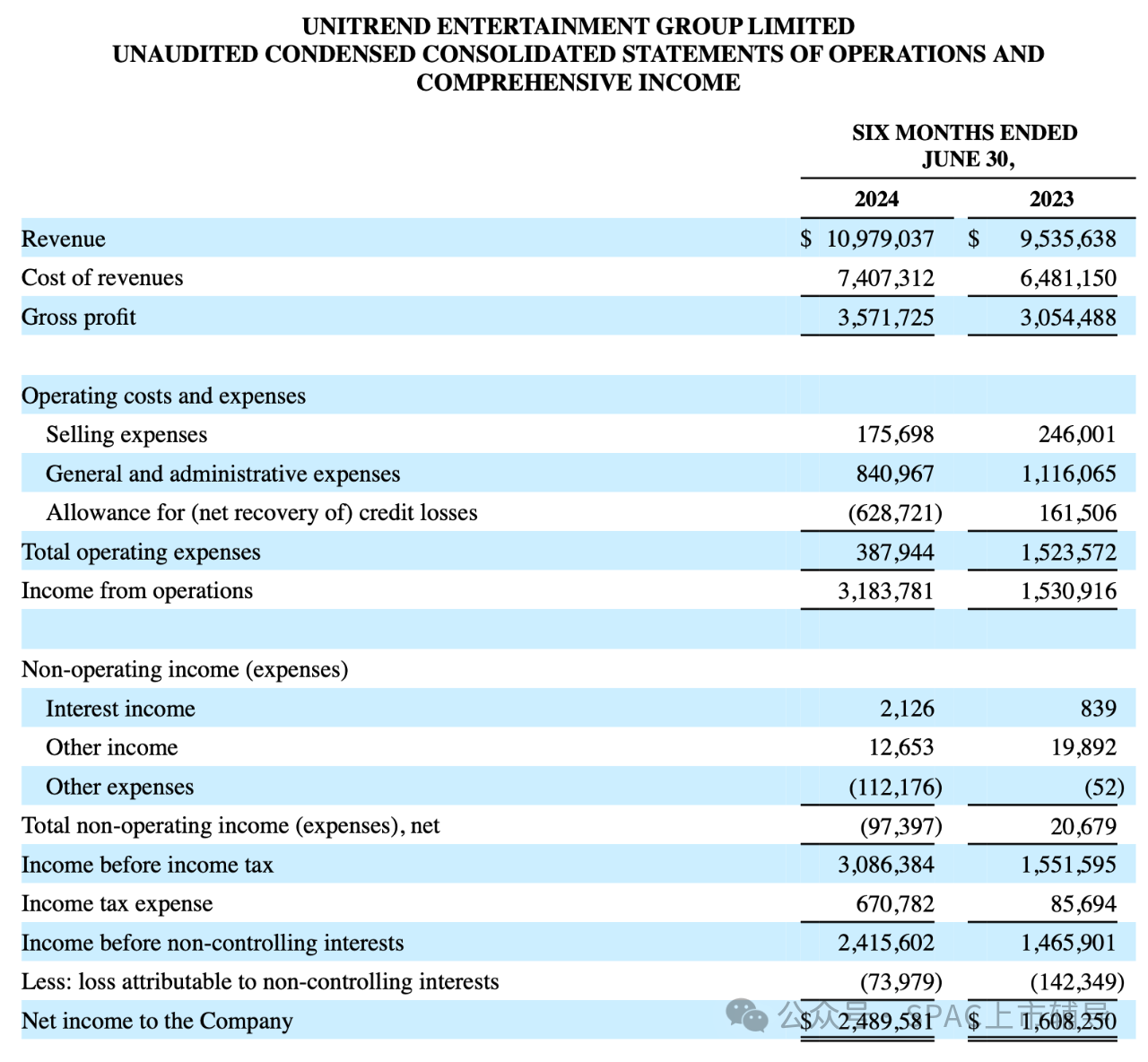The width and height of the screenshot is (1148, 1062).
Task: Select 'Non-operating income (expenses)' heading
Action: (x=185, y=670)
